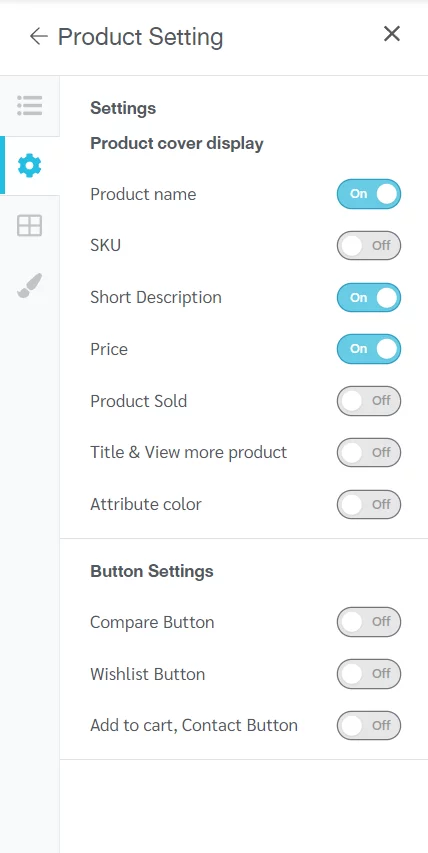The image size is (428, 853).
Task: Open the paintbrush design sidebar tab
Action: pyautogui.click(x=29, y=285)
